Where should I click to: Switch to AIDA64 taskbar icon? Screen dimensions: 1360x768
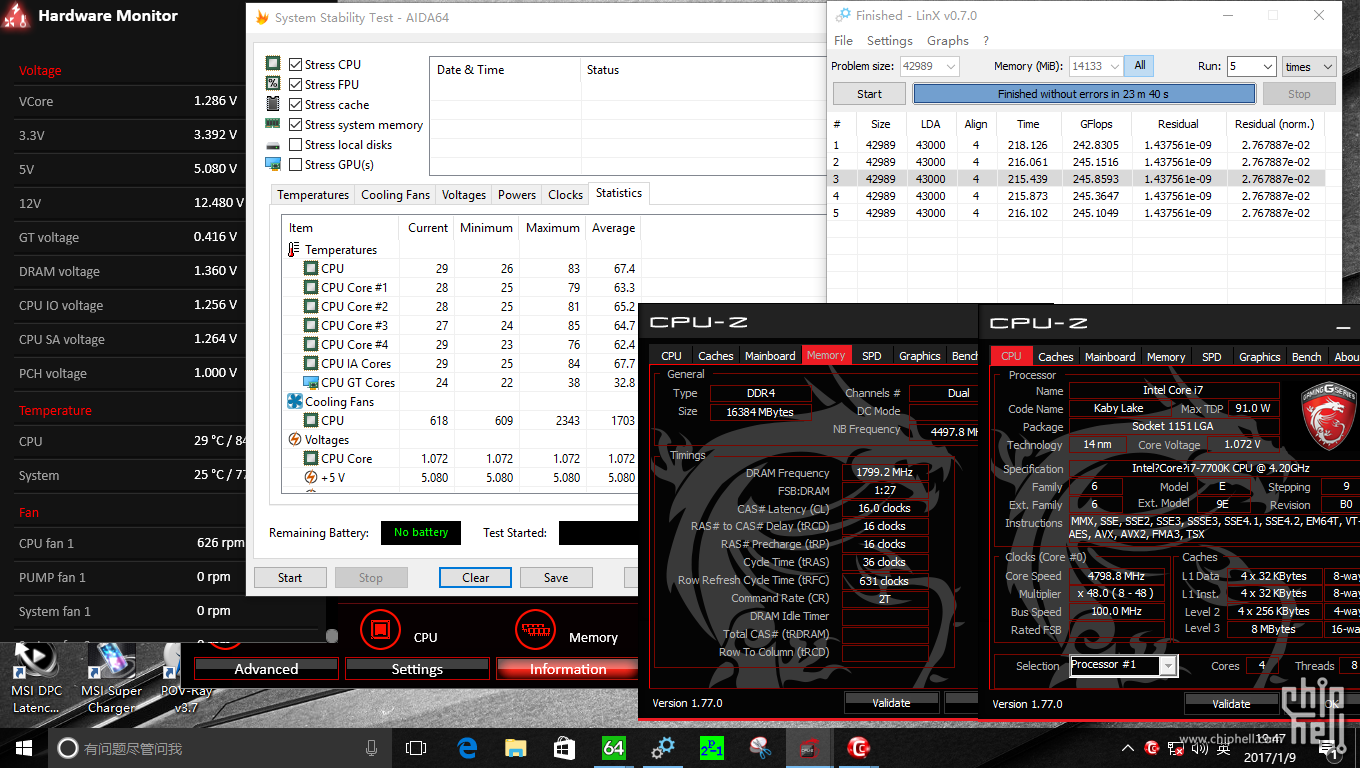point(613,747)
